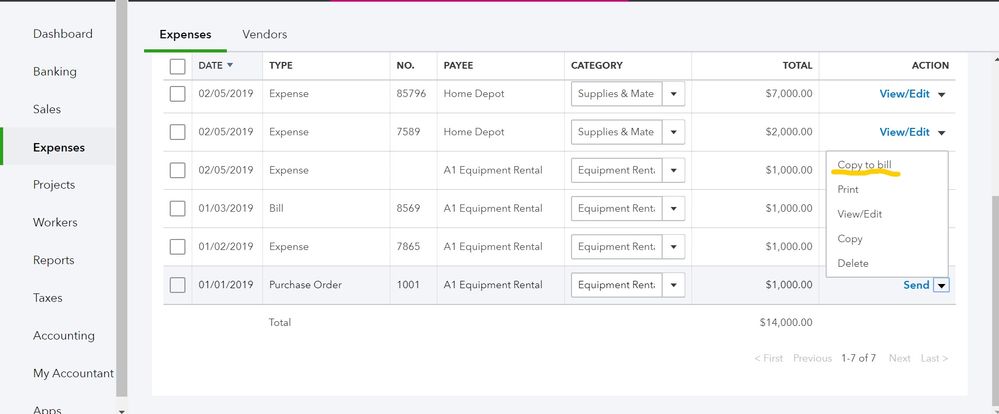Open Banking in the sidebar
Image resolution: width=999 pixels, height=414 pixels.
[x=55, y=72]
